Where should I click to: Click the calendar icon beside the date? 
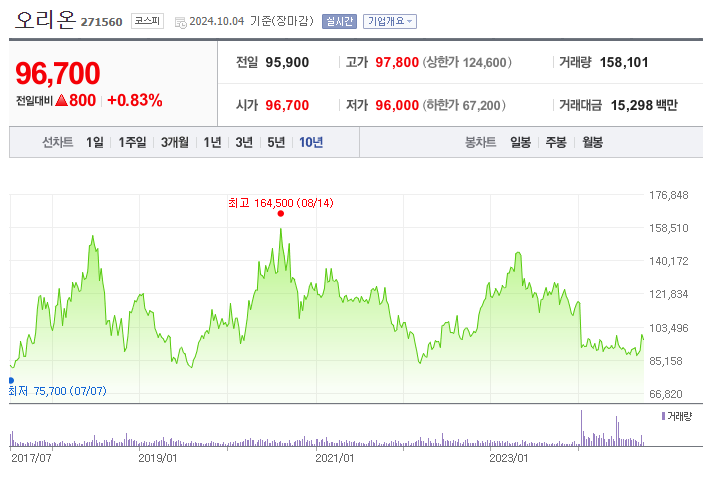pos(181,22)
